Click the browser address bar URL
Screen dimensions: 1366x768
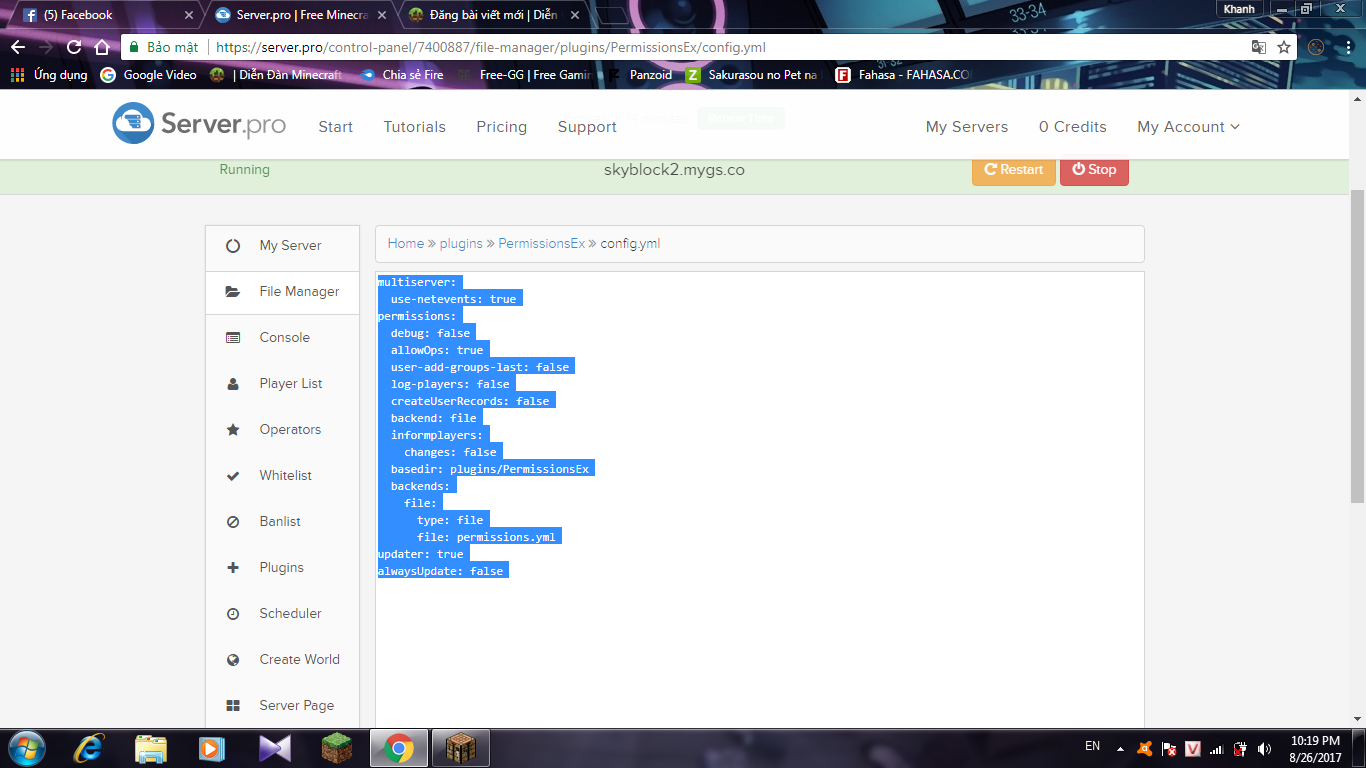[x=491, y=47]
